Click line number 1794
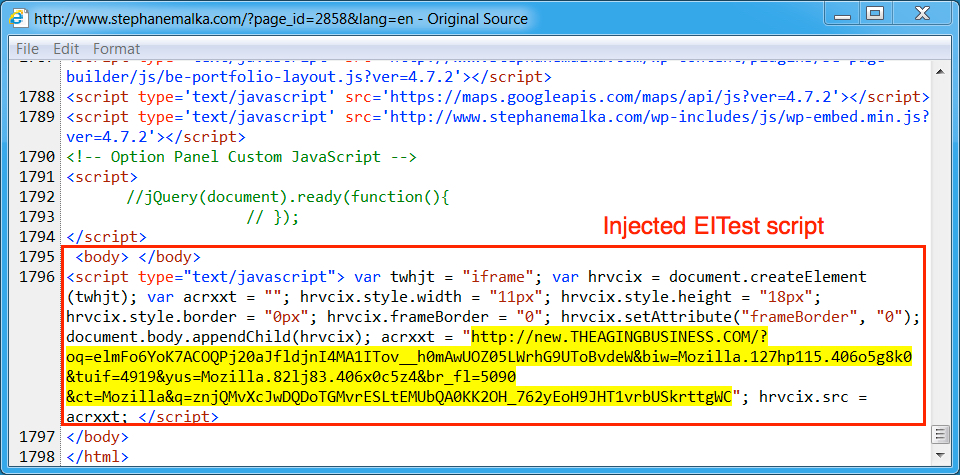The image size is (960, 475). (37, 237)
